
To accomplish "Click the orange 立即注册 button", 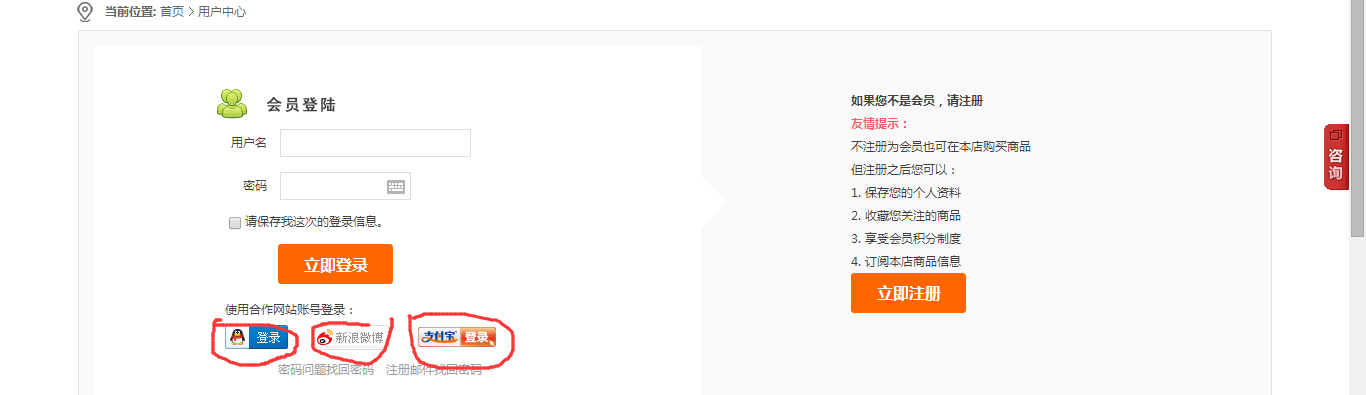I will (908, 293).
